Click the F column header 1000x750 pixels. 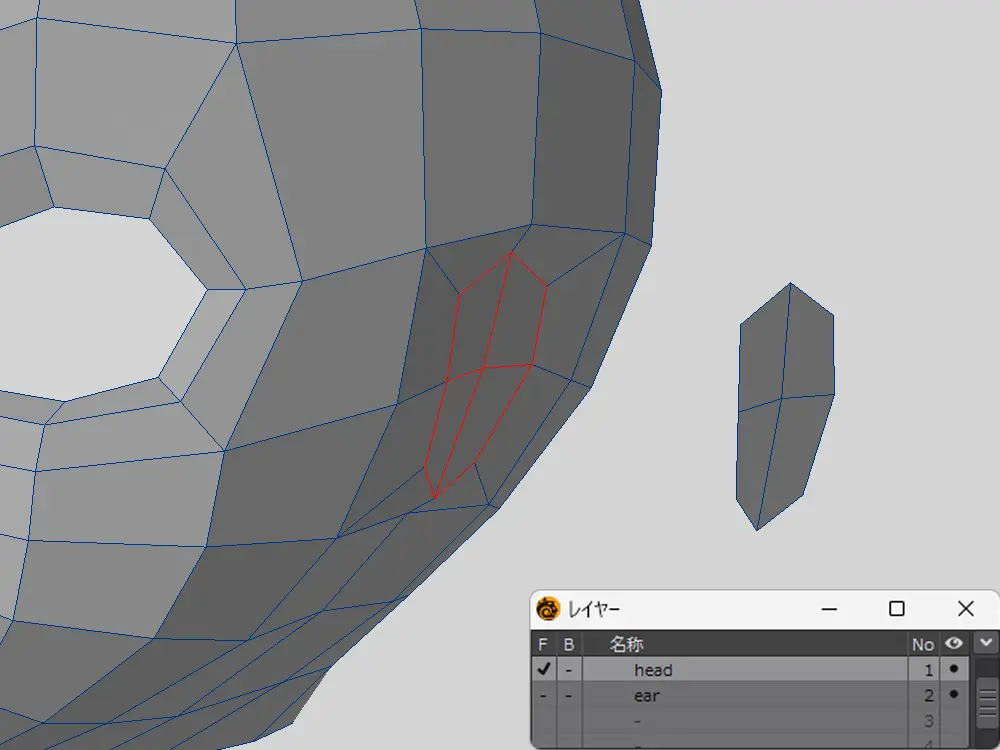click(543, 644)
